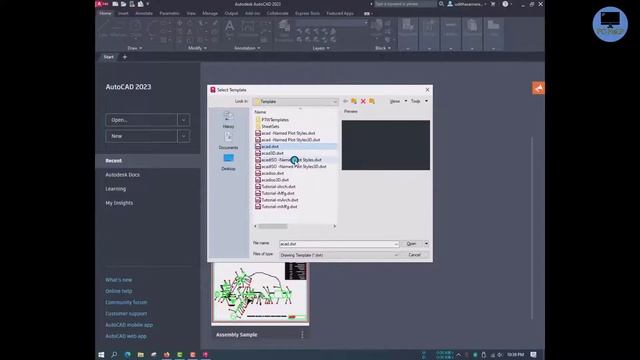Open File Explorer from the taskbar
Viewport: 640px width, 360px height.
140,355
